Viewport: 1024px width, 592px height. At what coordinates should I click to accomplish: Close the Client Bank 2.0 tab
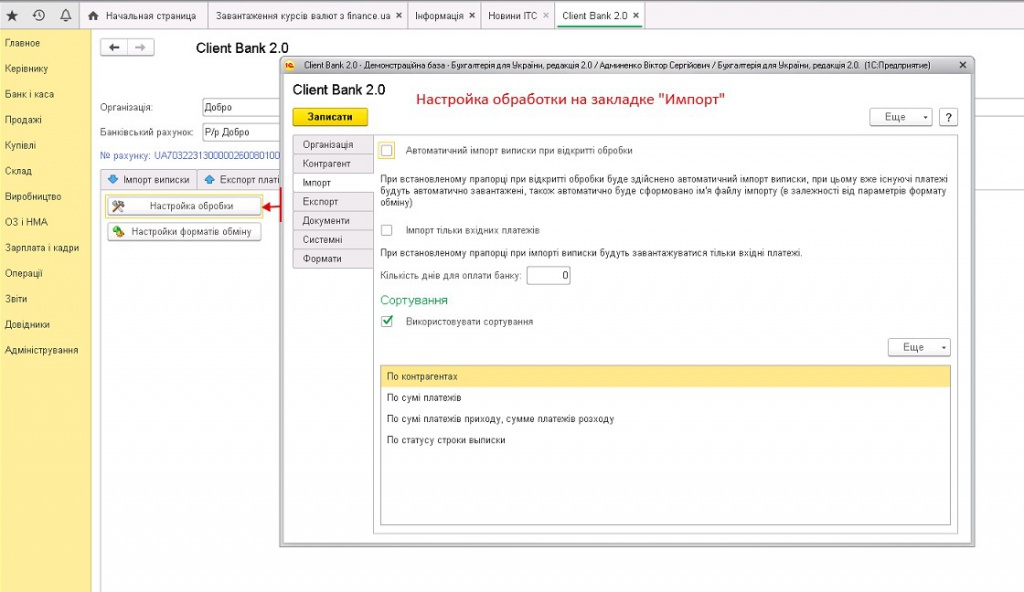pos(636,16)
